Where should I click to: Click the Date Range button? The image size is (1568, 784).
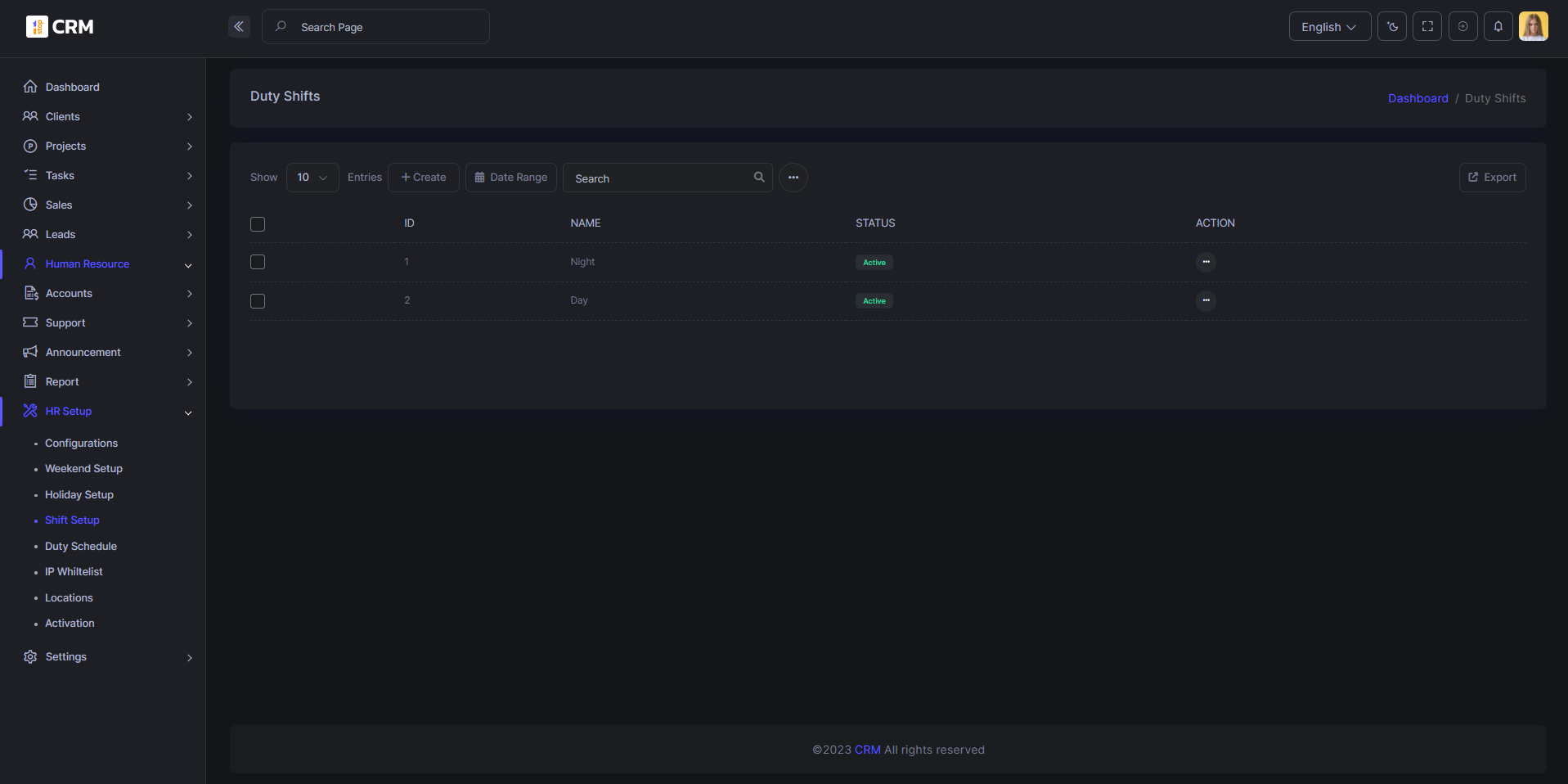point(511,178)
